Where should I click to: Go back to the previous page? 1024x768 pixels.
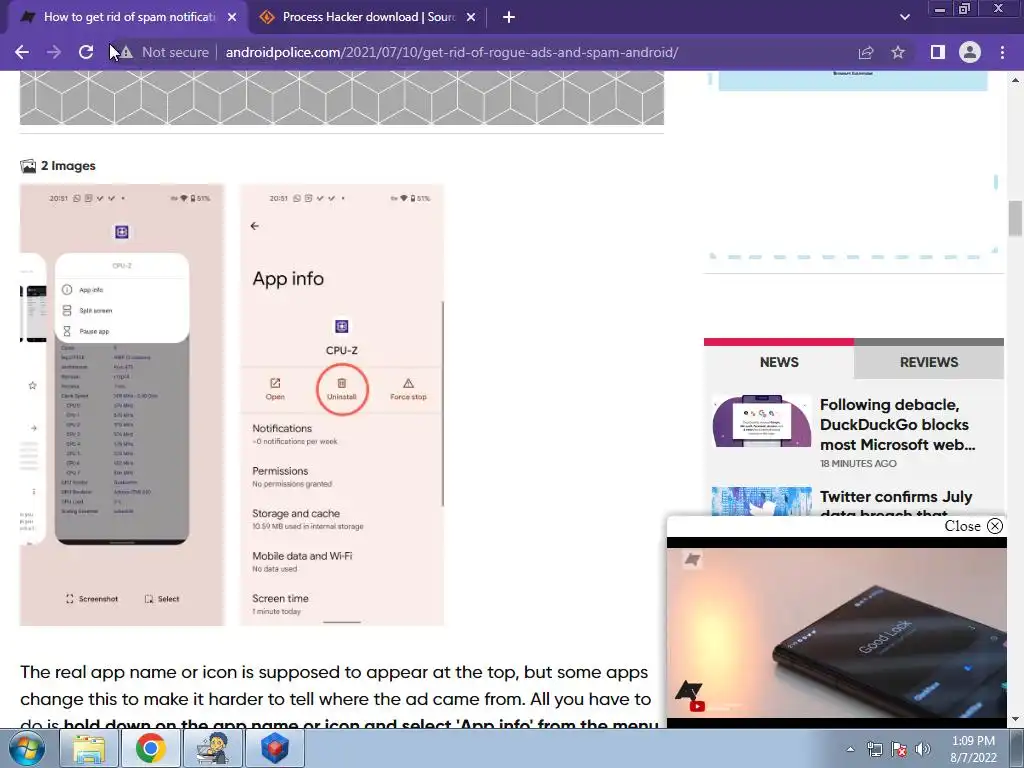pos(22,52)
